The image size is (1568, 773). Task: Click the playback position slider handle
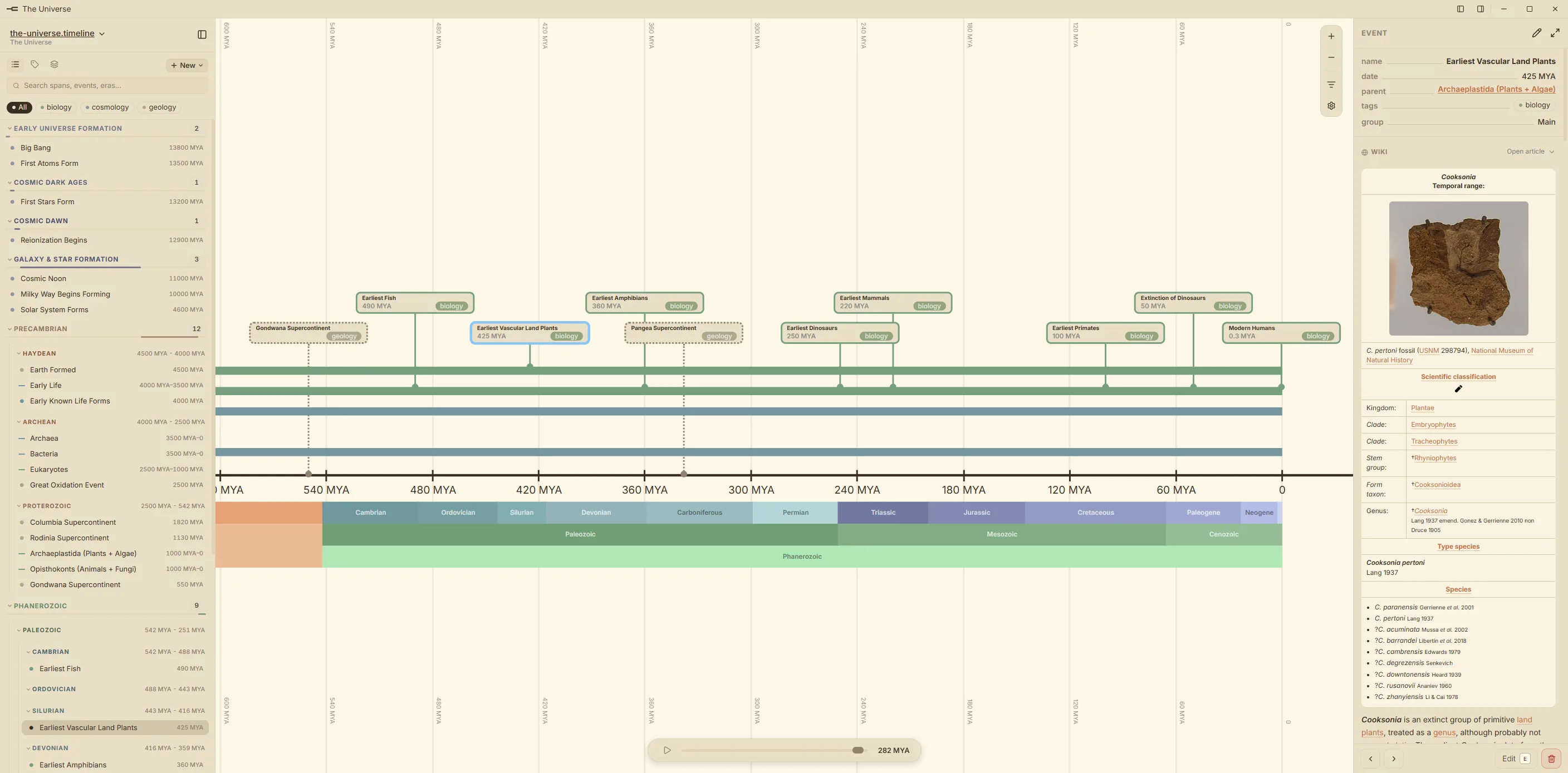tap(857, 751)
